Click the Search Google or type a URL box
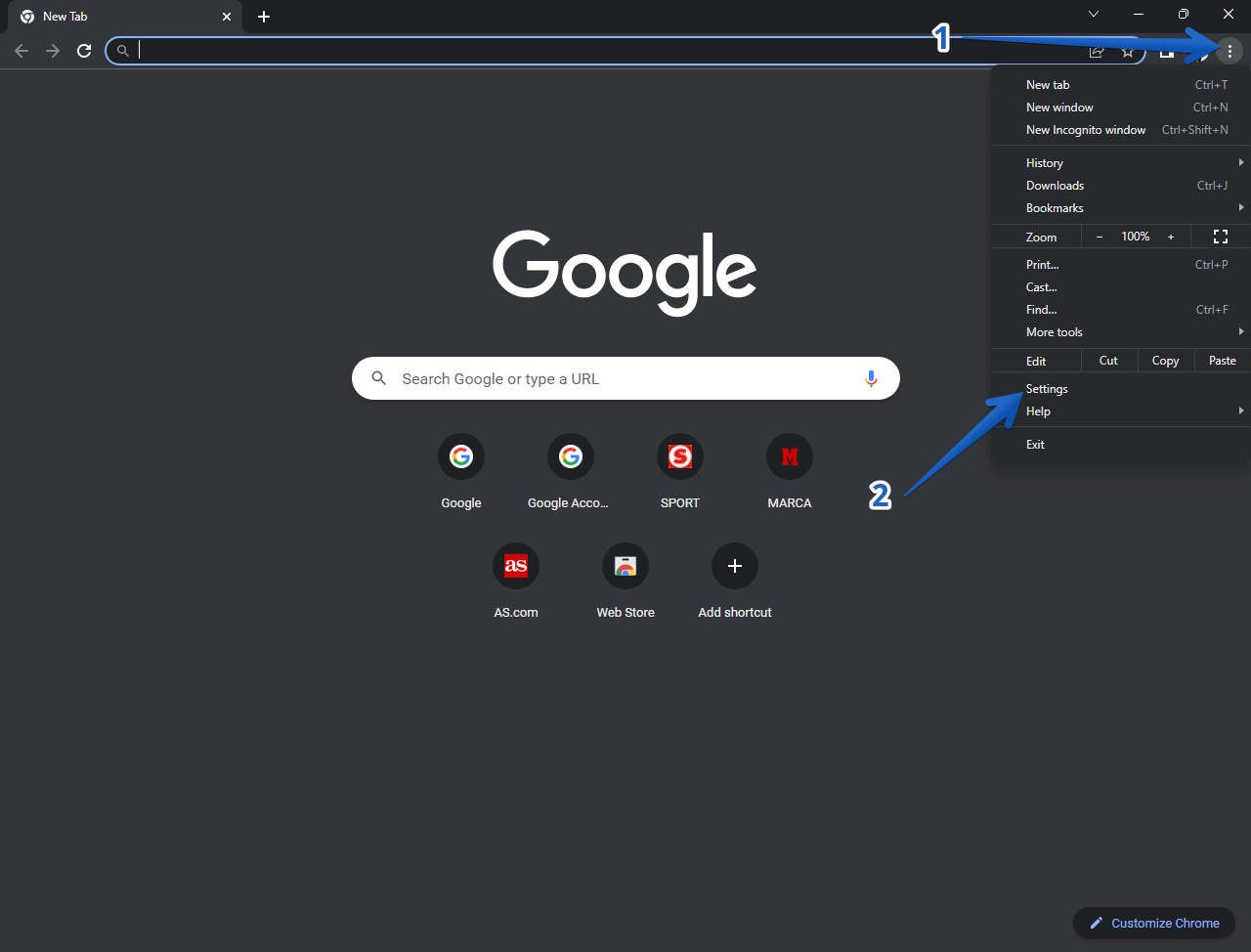 point(625,379)
